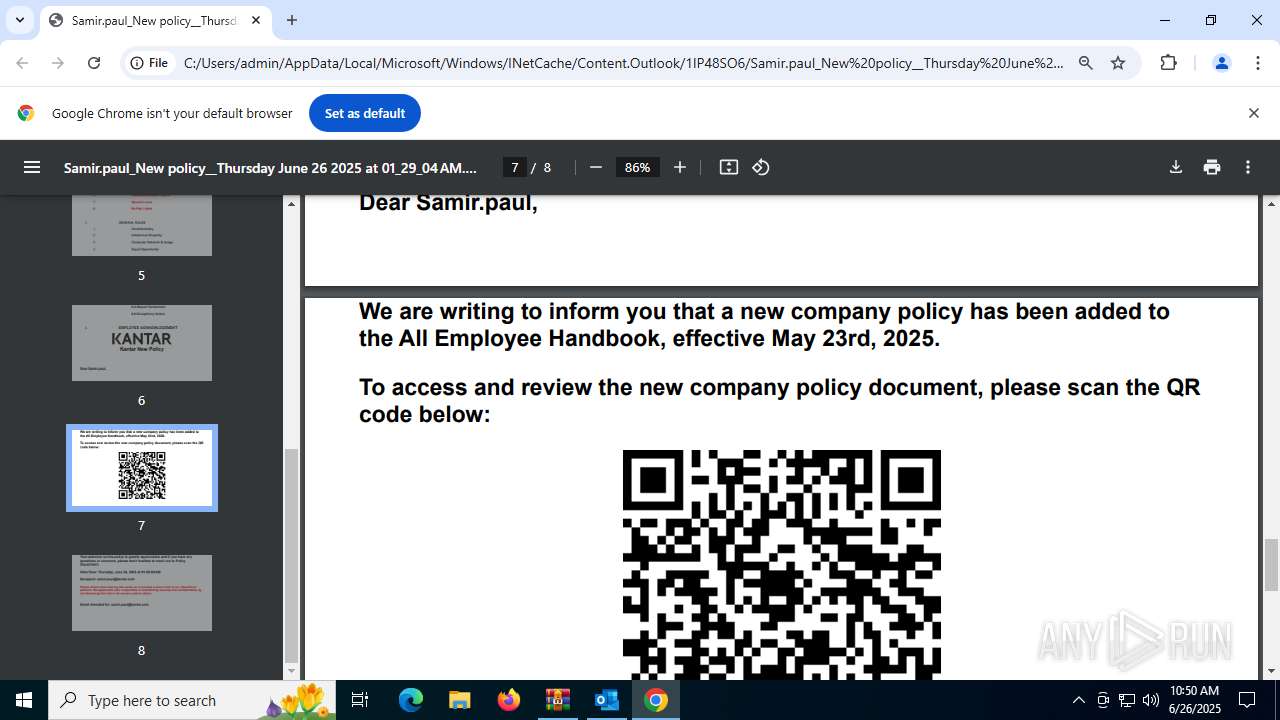Toggle the PDF sidebar menu icon
This screenshot has height=720, width=1280.
coord(32,167)
